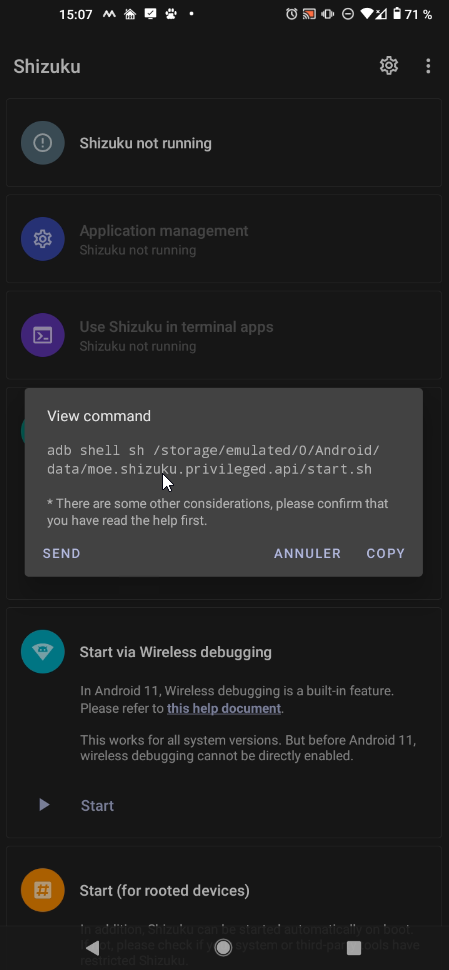Screen dimensions: 449x970
Task: Open the three-dot overflow menu
Action: coord(428,66)
